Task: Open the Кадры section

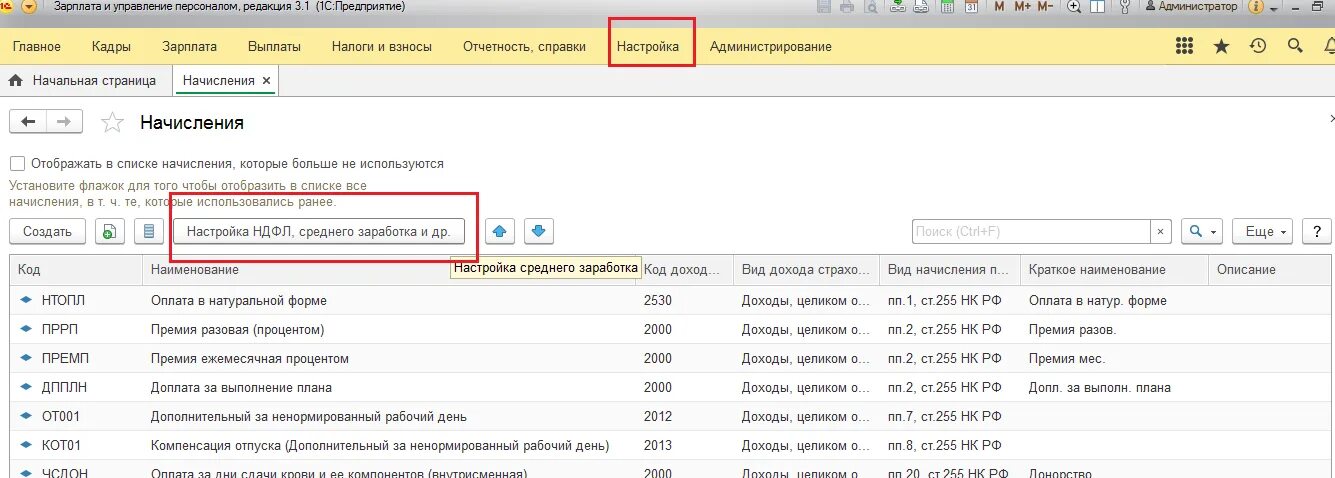Action: coord(111,46)
